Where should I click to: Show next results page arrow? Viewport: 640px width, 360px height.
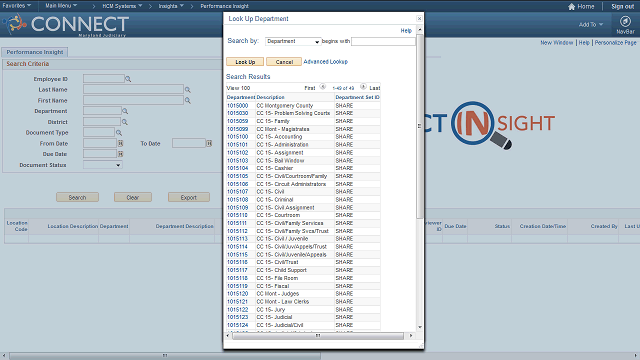(363, 87)
